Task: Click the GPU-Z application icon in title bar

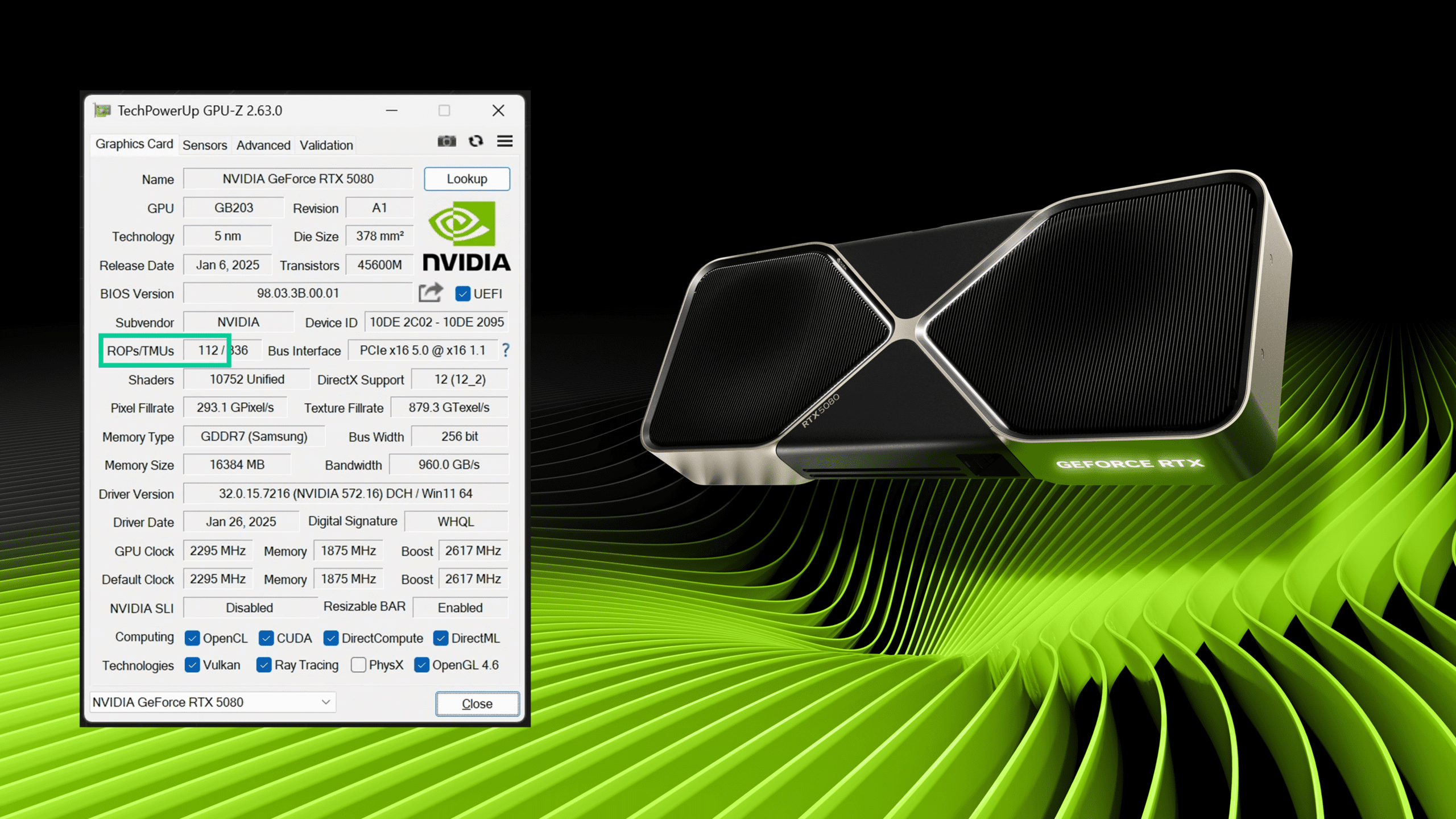Action: 102,110
